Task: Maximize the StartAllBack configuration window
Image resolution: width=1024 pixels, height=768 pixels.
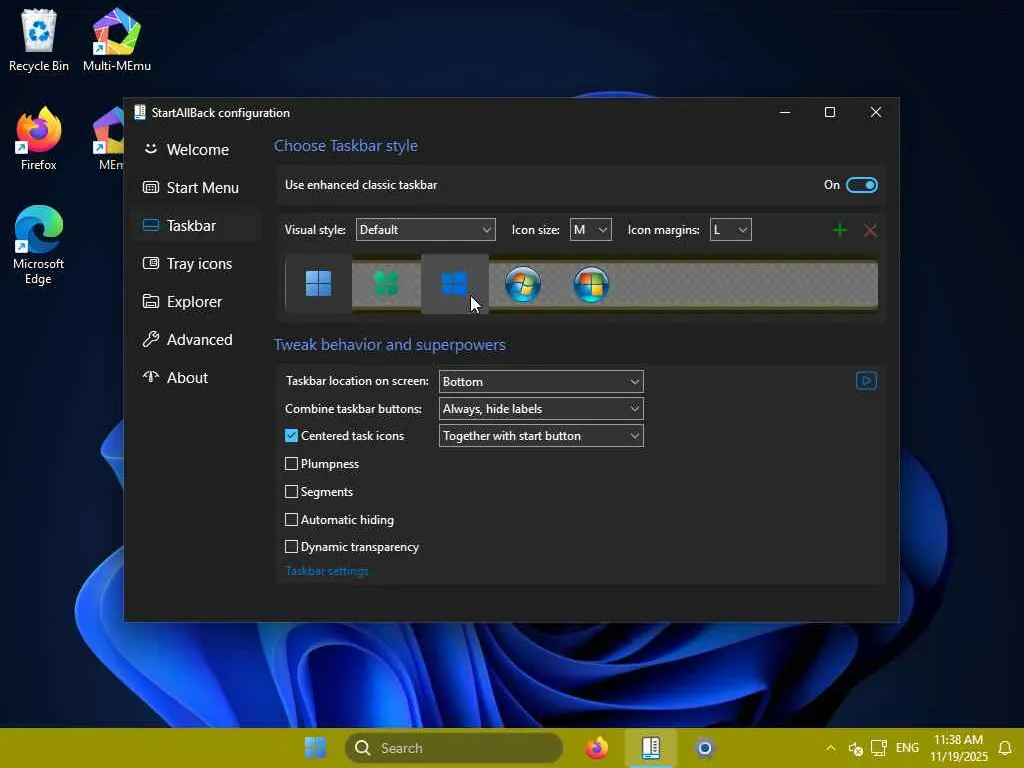Action: coord(830,112)
